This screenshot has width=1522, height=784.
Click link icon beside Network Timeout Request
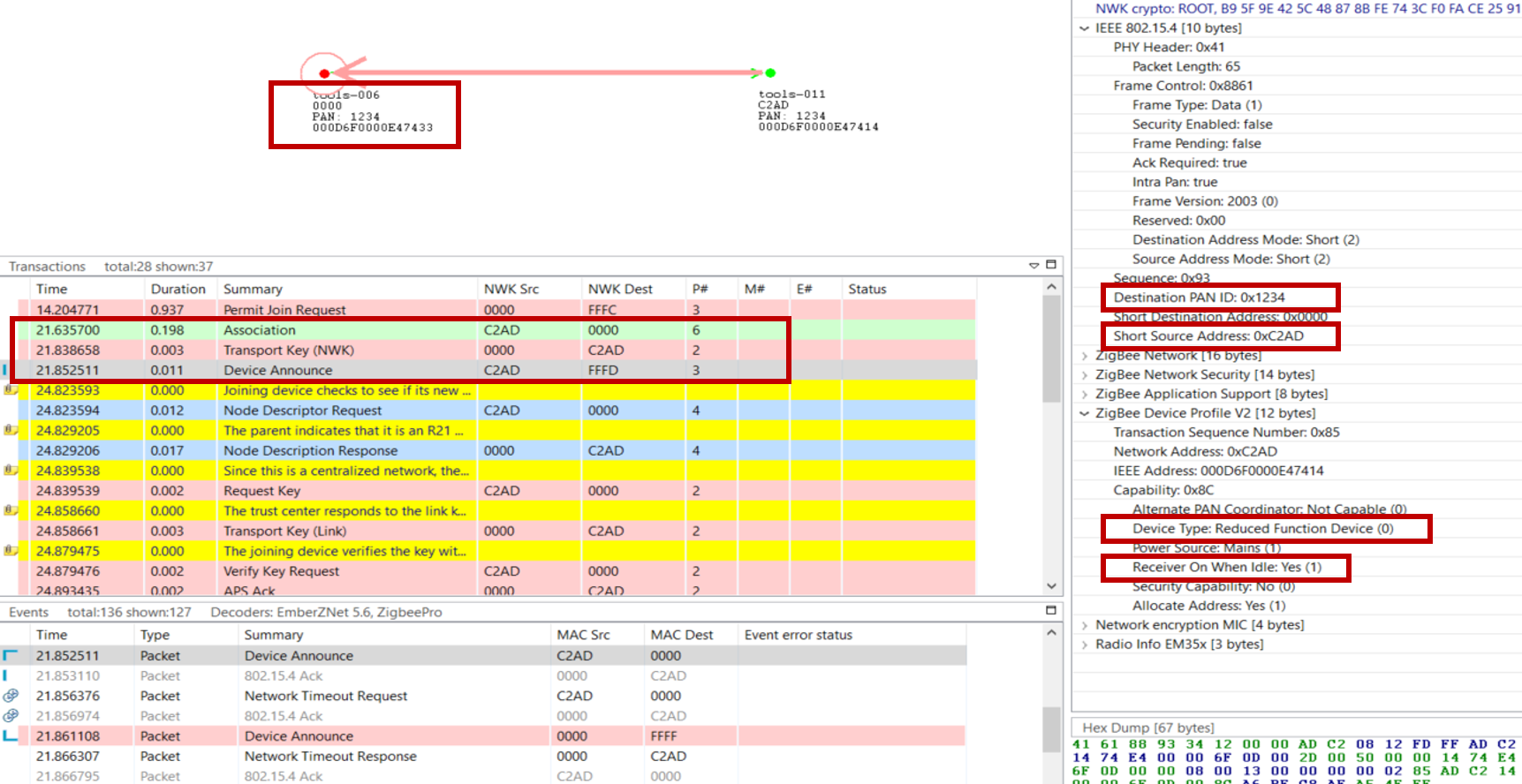click(x=11, y=696)
